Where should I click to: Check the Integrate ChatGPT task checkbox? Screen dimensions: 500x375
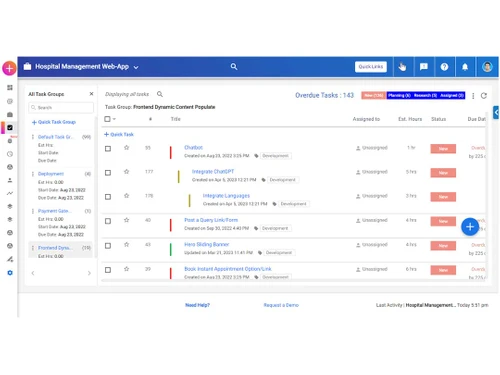point(108,173)
